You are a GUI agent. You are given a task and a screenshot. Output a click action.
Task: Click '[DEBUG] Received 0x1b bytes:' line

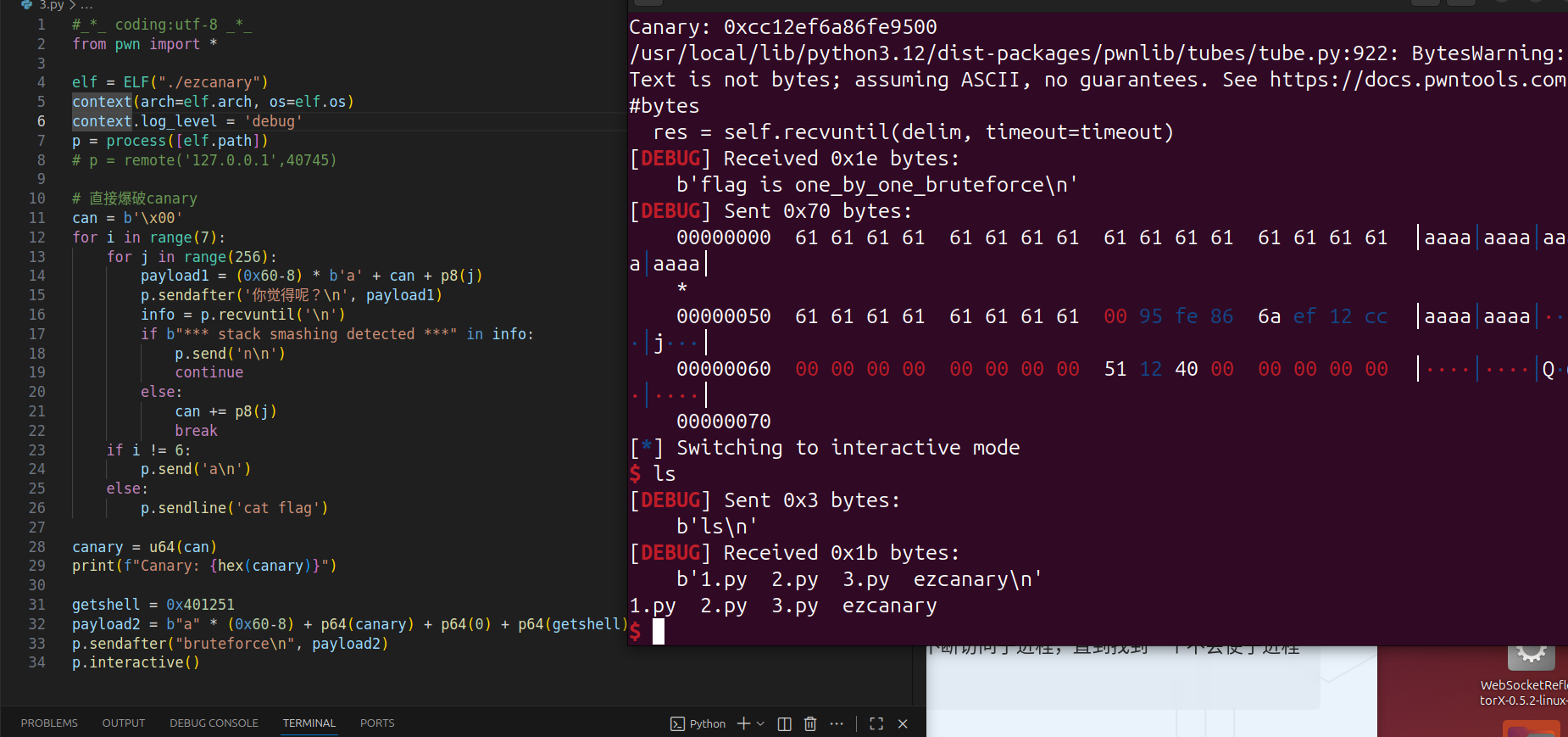click(x=794, y=553)
